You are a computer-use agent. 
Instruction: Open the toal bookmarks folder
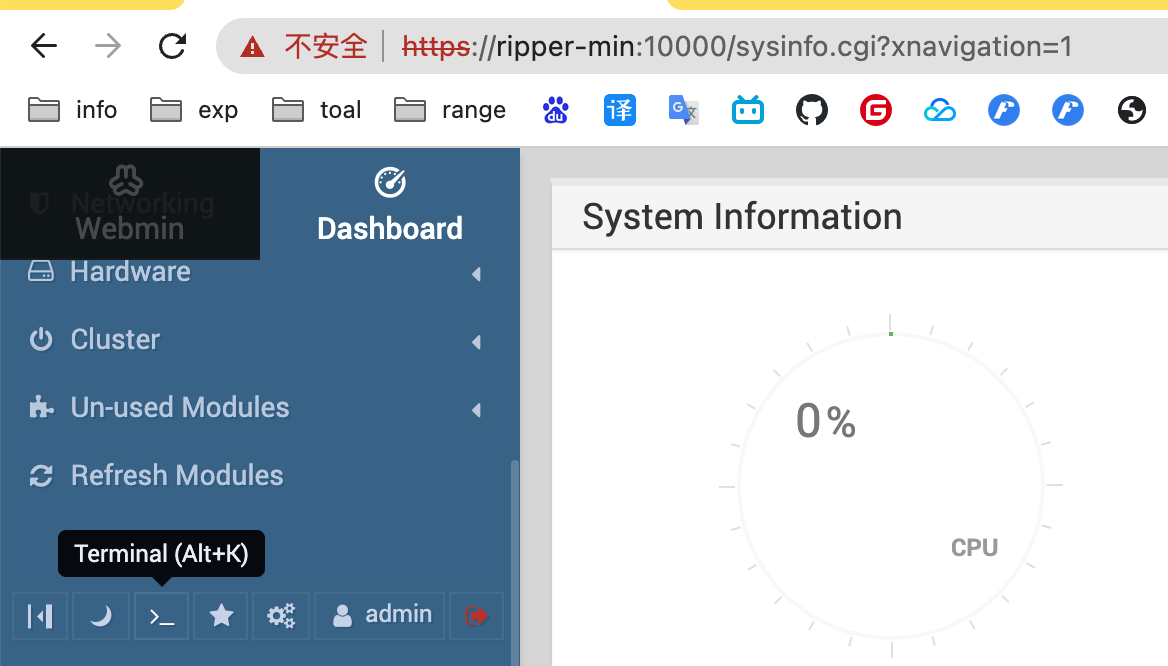317,110
